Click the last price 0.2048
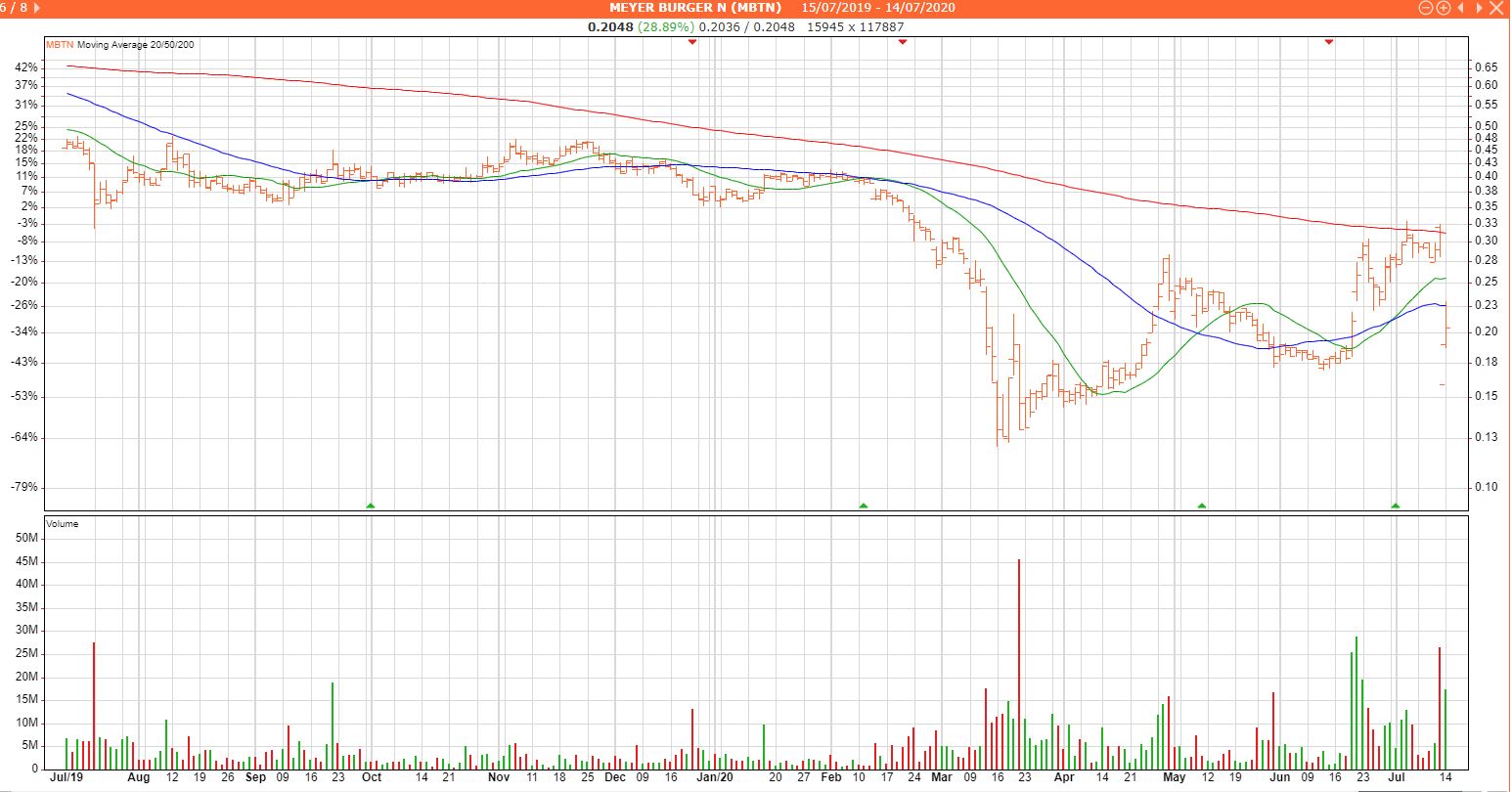This screenshot has width=1512, height=792. pos(610,26)
